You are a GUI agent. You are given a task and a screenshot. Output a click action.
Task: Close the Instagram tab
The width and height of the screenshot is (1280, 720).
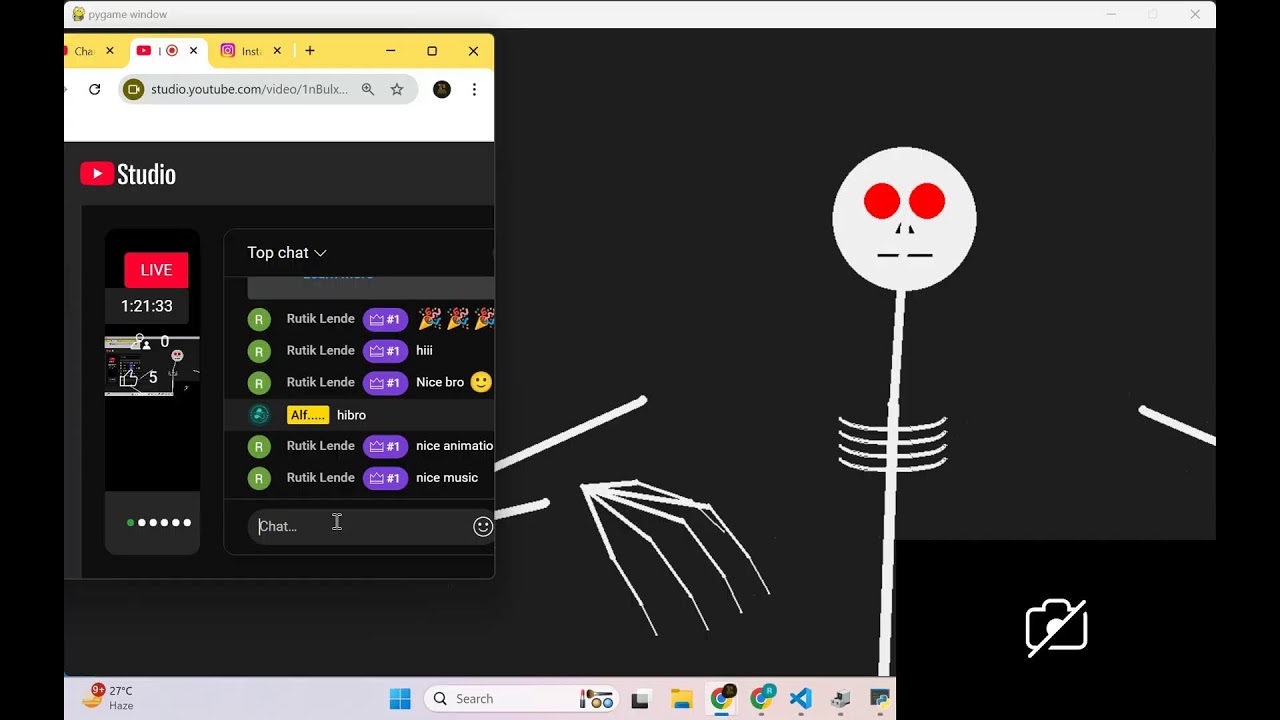click(x=277, y=51)
